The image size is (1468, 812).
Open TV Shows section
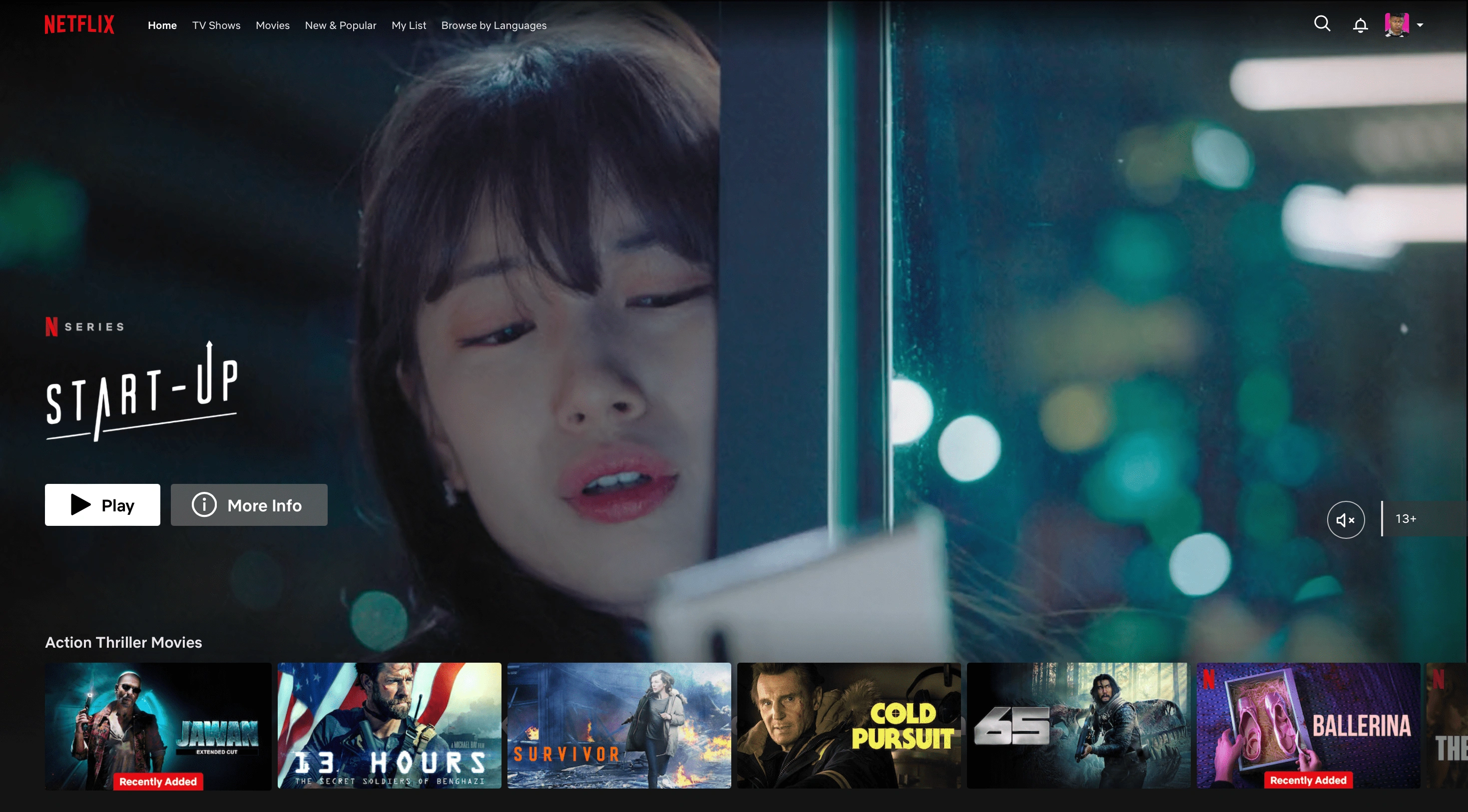click(x=216, y=25)
